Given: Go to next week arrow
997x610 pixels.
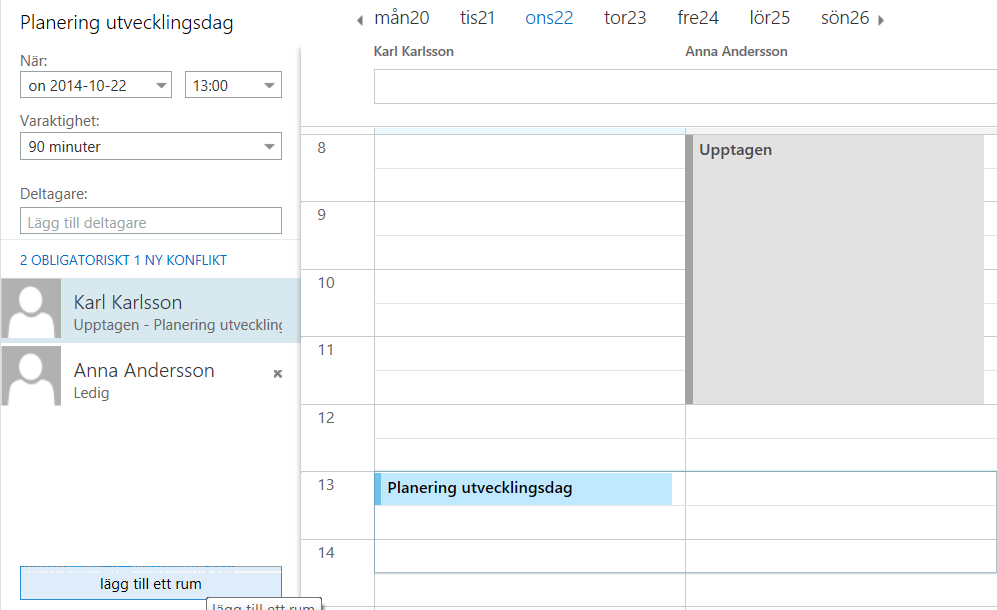Looking at the screenshot, I should (x=881, y=20).
